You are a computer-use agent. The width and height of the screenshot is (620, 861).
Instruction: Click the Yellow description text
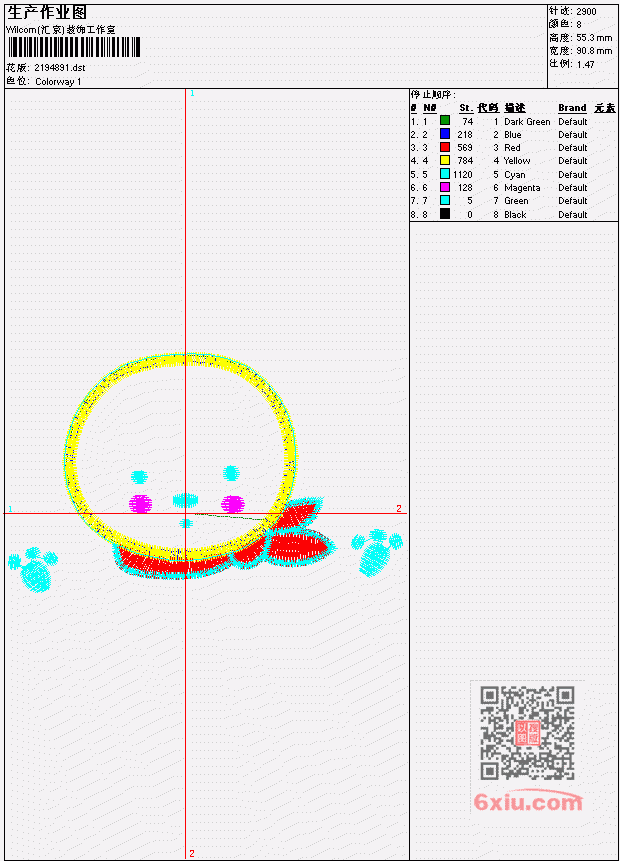click(x=517, y=161)
